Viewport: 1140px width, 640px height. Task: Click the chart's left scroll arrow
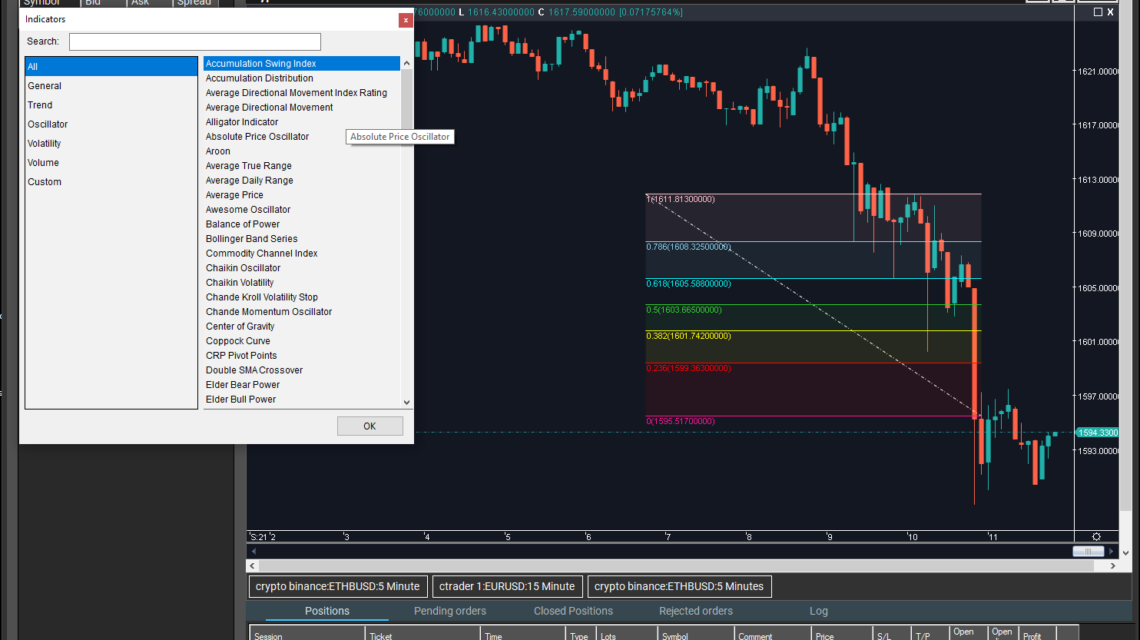(253, 551)
